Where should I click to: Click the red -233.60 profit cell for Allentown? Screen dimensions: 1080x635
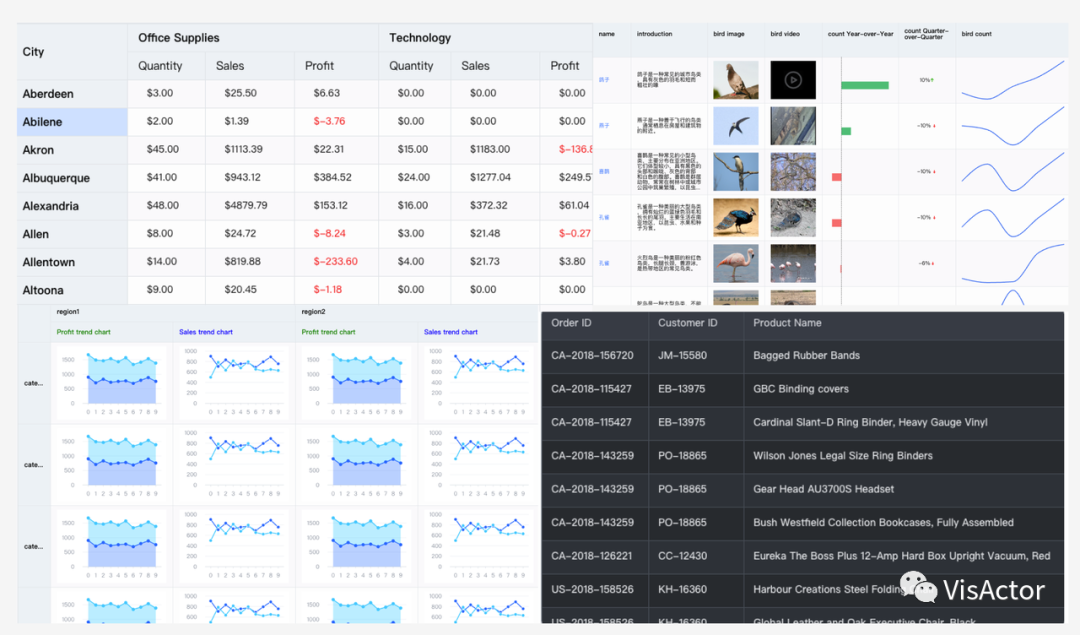[x=335, y=262]
